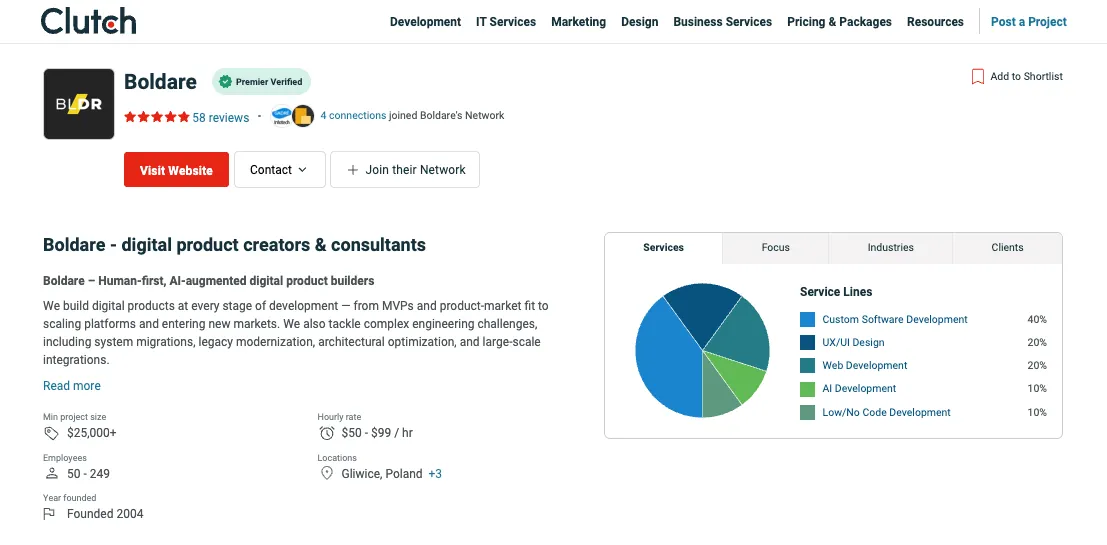
Task: Click the person icon by 50 - 249
Action: coord(51,474)
